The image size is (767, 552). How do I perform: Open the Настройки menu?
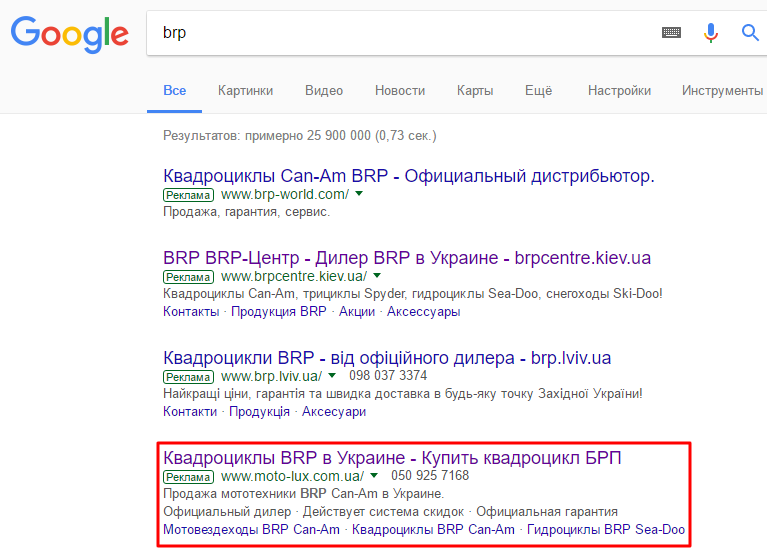coord(619,91)
